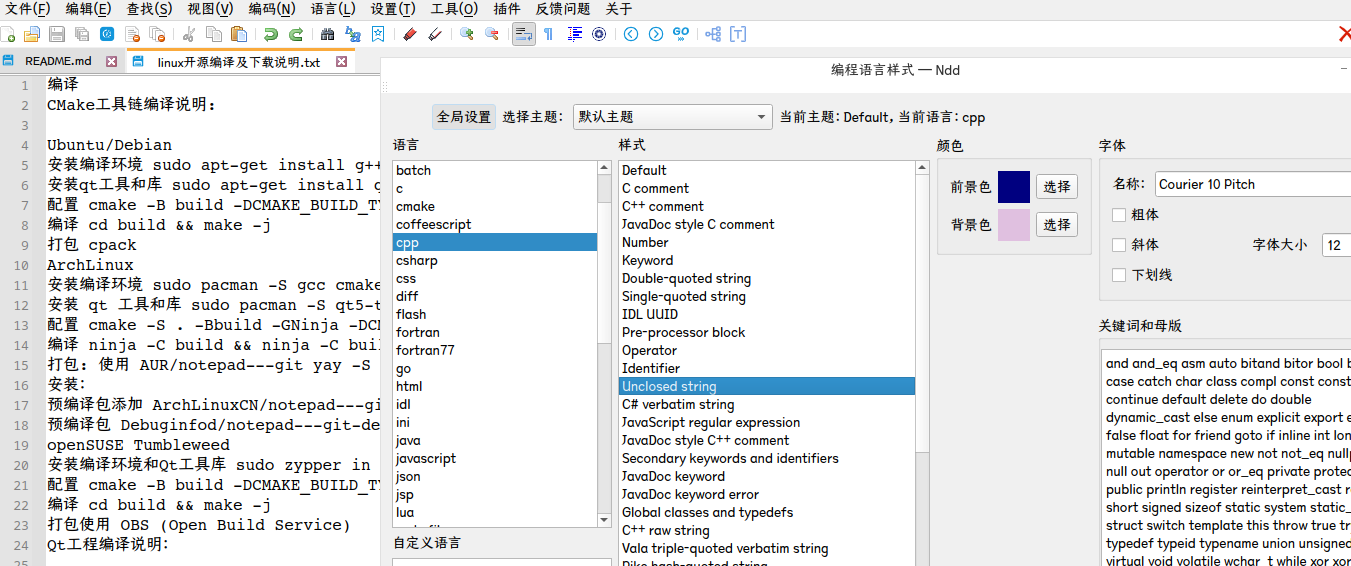The image size is (1351, 566).
Task: Click the clear marks brush icon
Action: (435, 34)
